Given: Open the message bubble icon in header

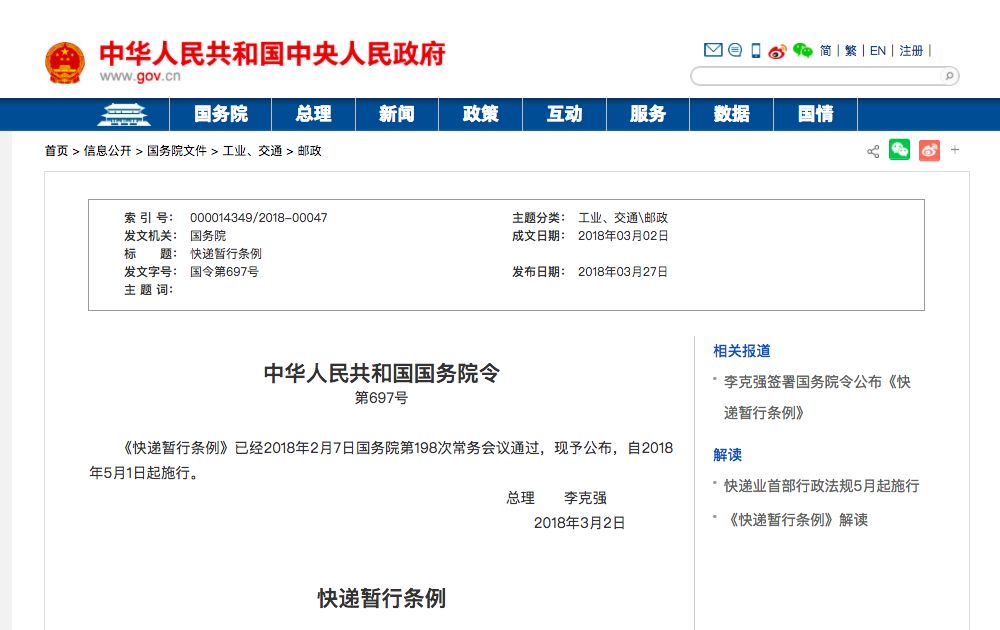Looking at the screenshot, I should (x=735, y=50).
